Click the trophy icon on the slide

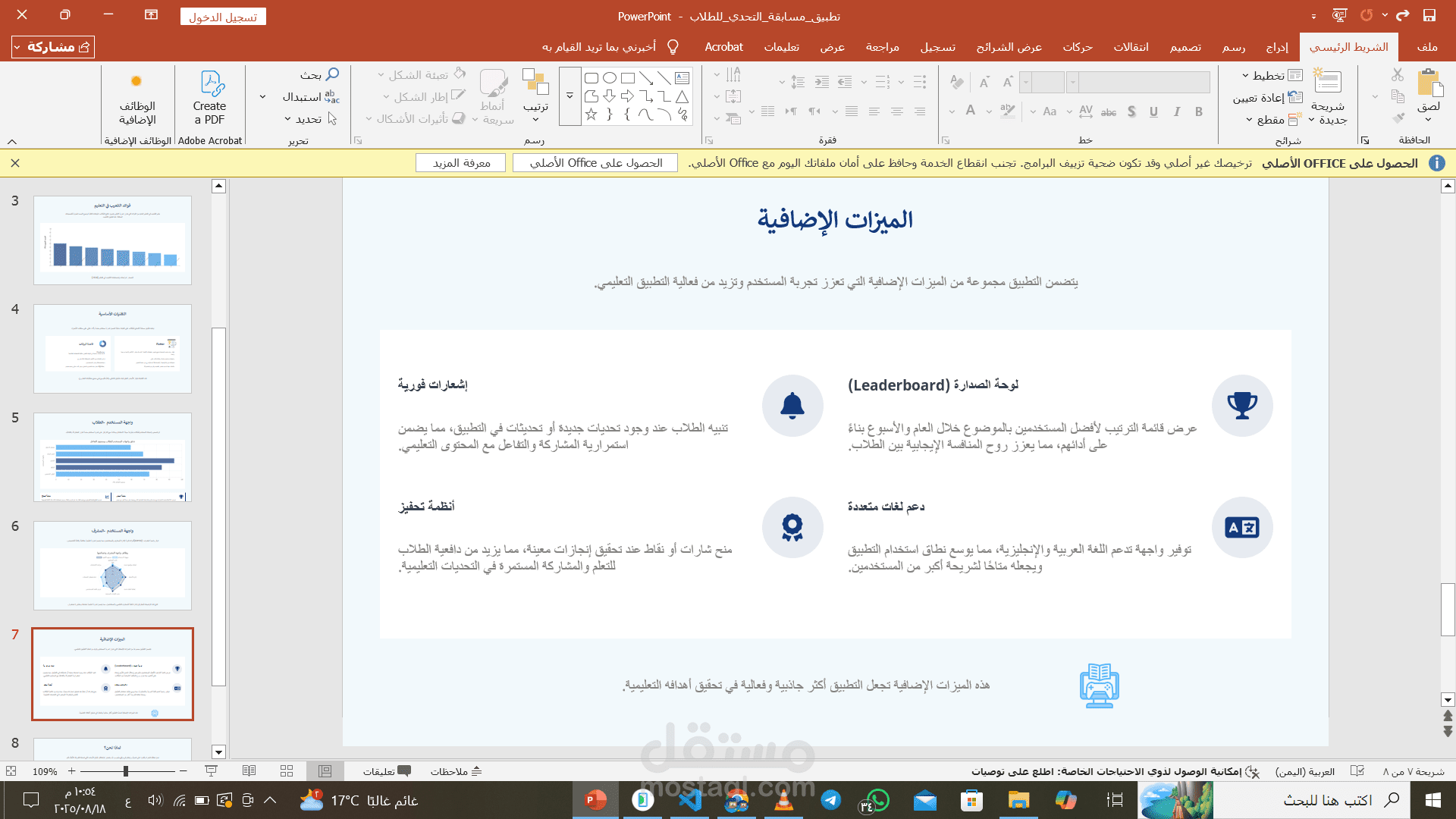click(x=1242, y=405)
